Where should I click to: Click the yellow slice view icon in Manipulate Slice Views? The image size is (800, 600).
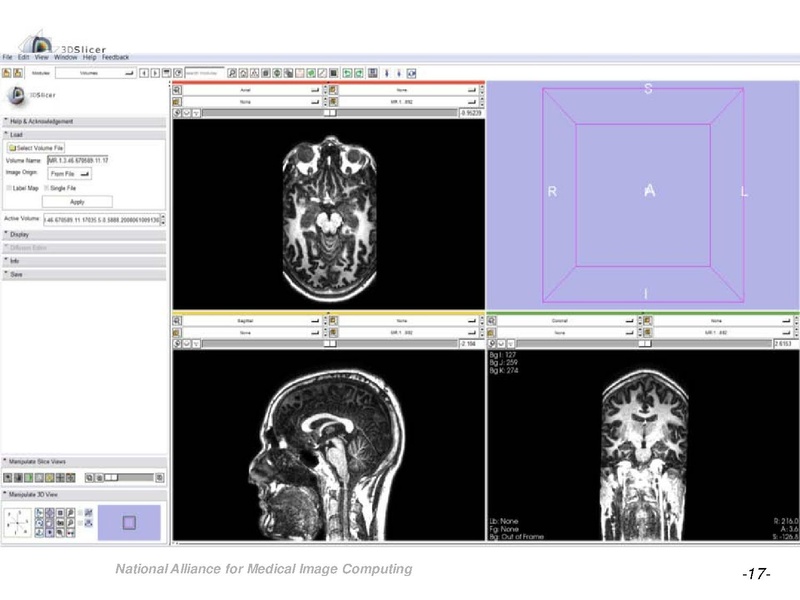[x=49, y=478]
